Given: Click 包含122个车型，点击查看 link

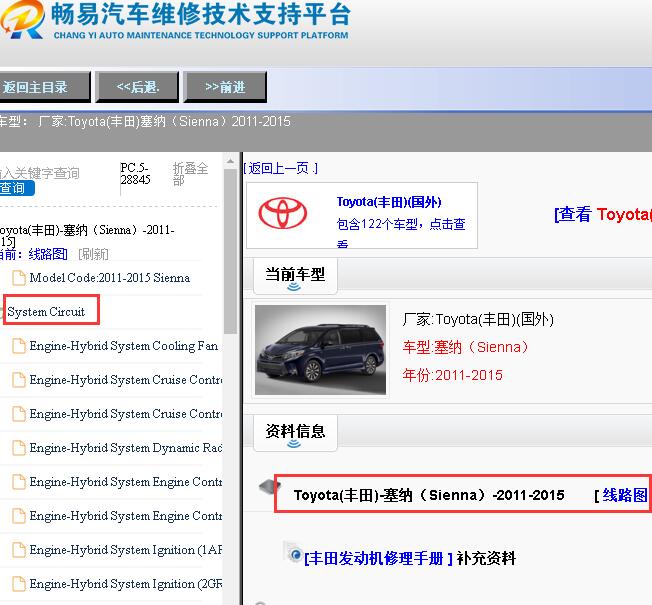Looking at the screenshot, I should 401,231.
